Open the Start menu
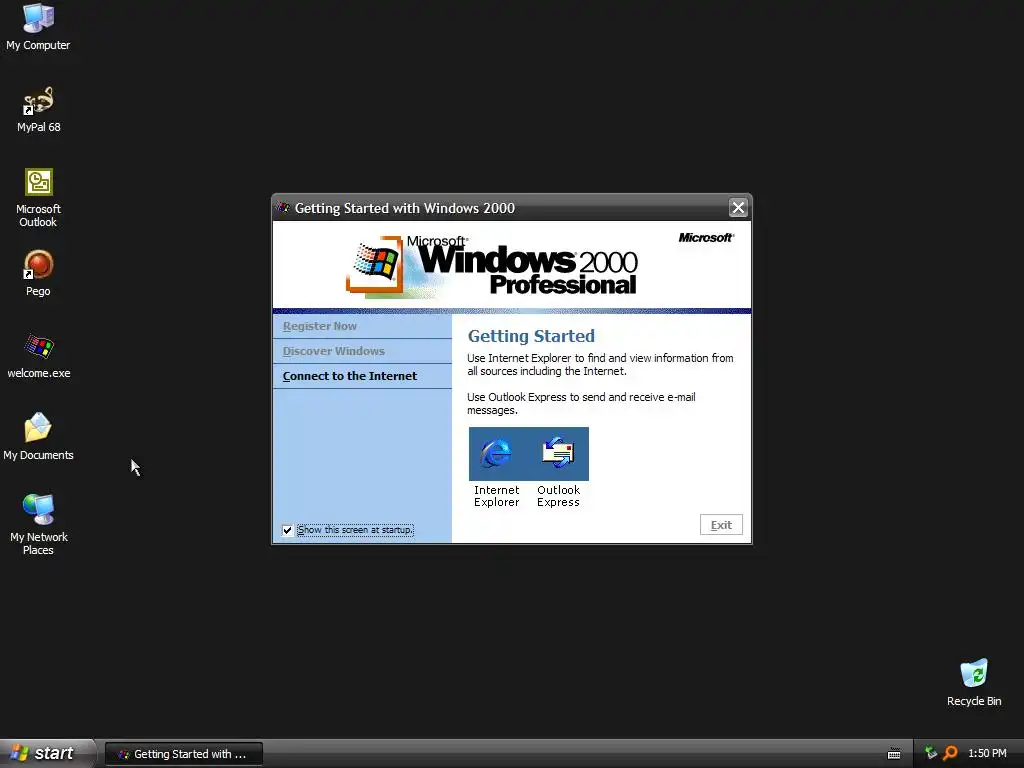 tap(47, 754)
